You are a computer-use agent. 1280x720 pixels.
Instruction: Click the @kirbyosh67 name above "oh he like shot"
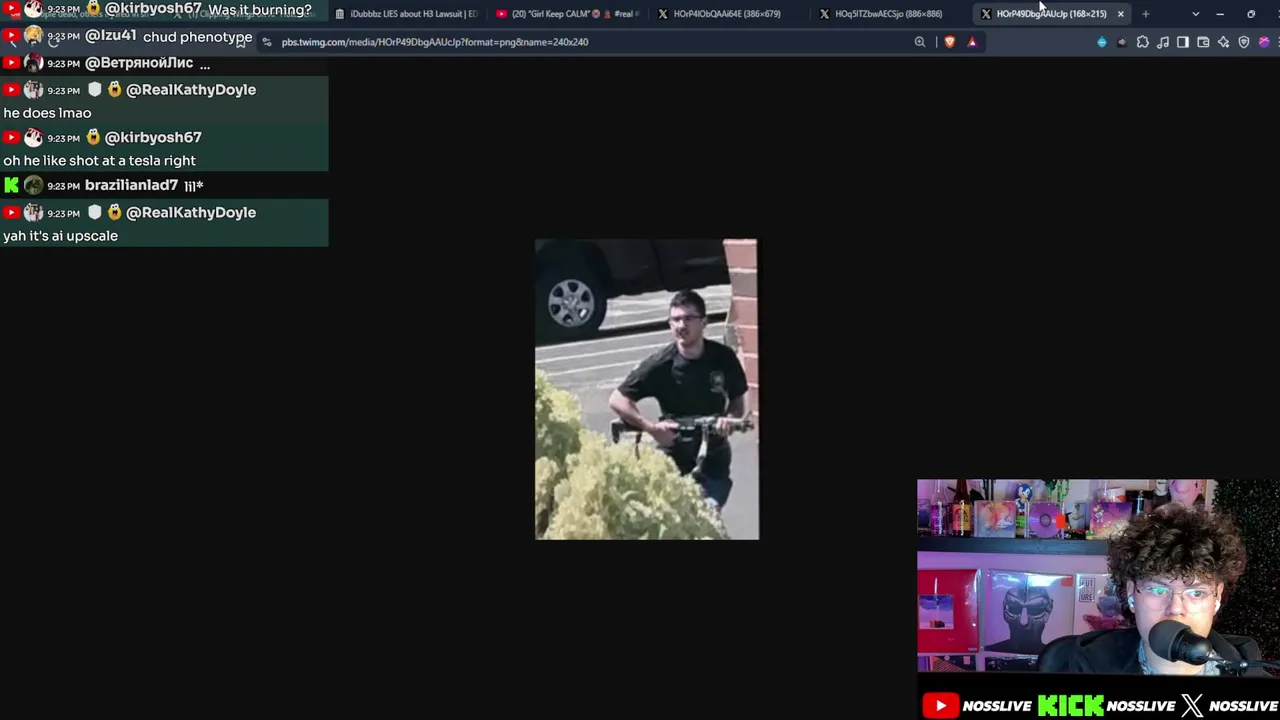(x=153, y=137)
